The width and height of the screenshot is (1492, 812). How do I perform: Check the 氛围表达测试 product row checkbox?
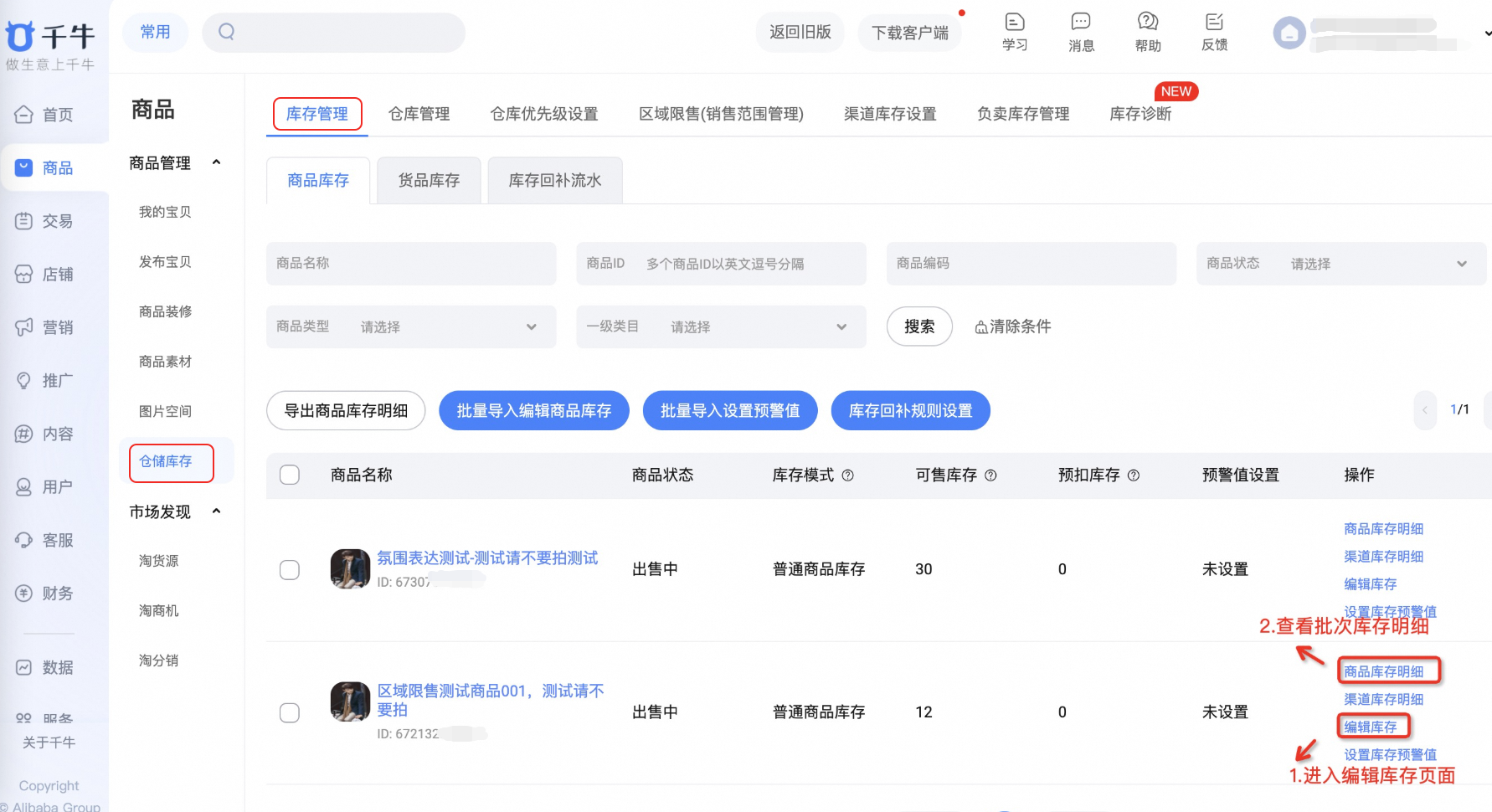(290, 570)
